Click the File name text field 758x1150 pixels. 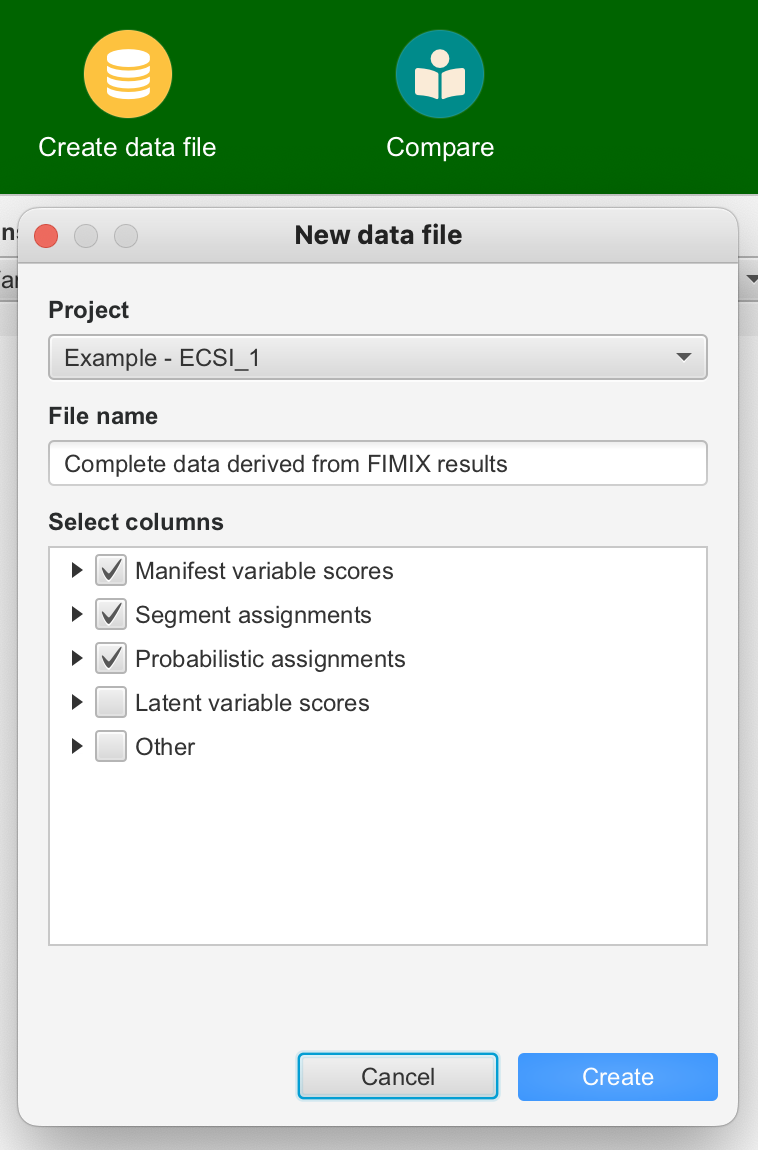click(377, 463)
